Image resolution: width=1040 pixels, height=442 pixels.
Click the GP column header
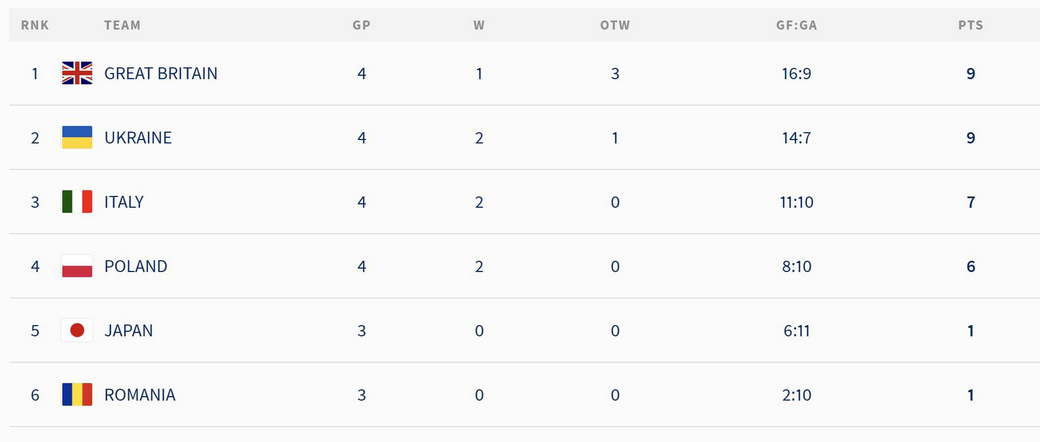(x=361, y=25)
